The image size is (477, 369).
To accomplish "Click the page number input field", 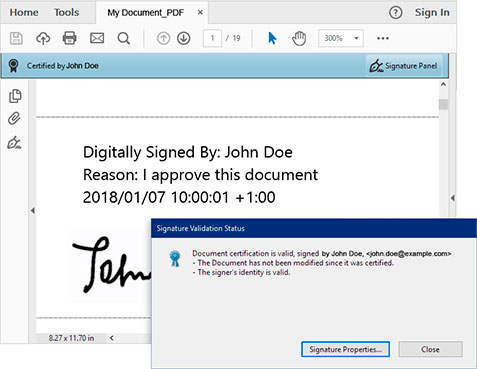I will tap(212, 38).
